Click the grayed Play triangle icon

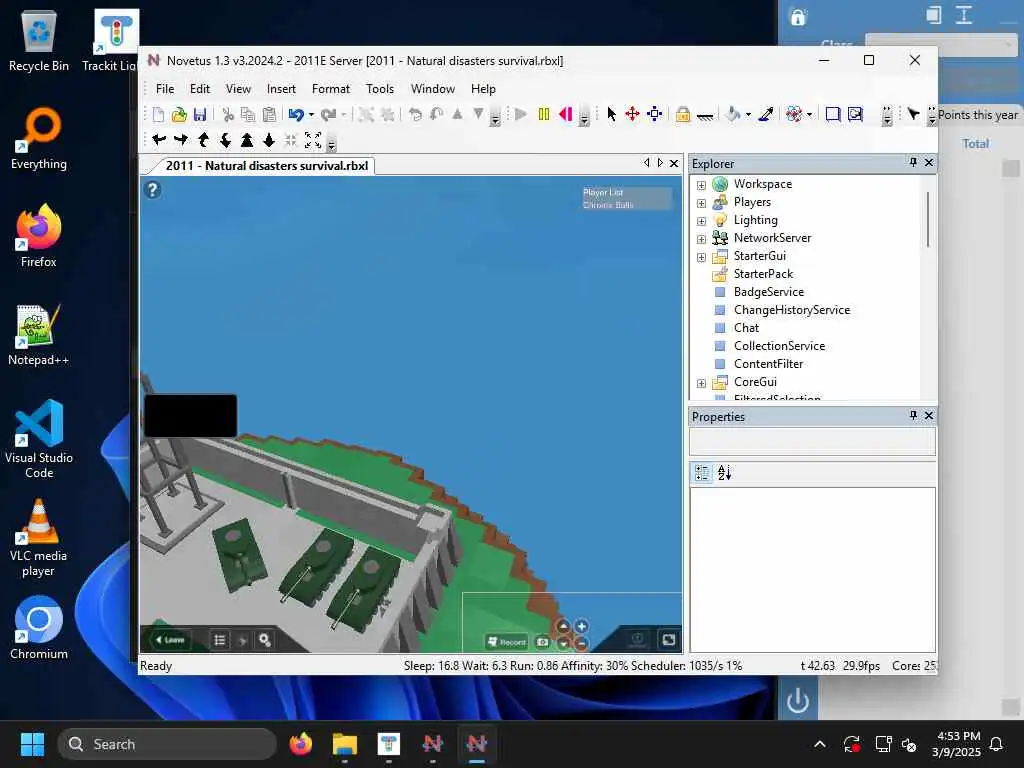(x=520, y=114)
